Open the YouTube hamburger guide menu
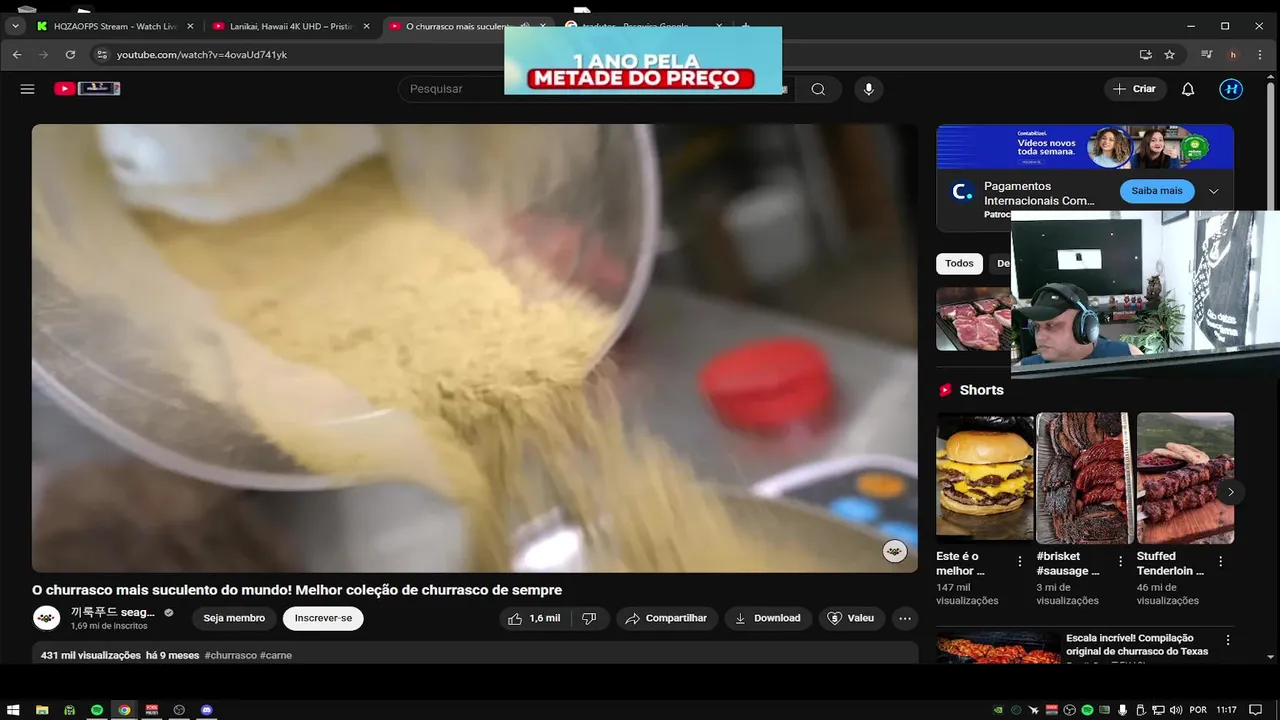 [27, 89]
